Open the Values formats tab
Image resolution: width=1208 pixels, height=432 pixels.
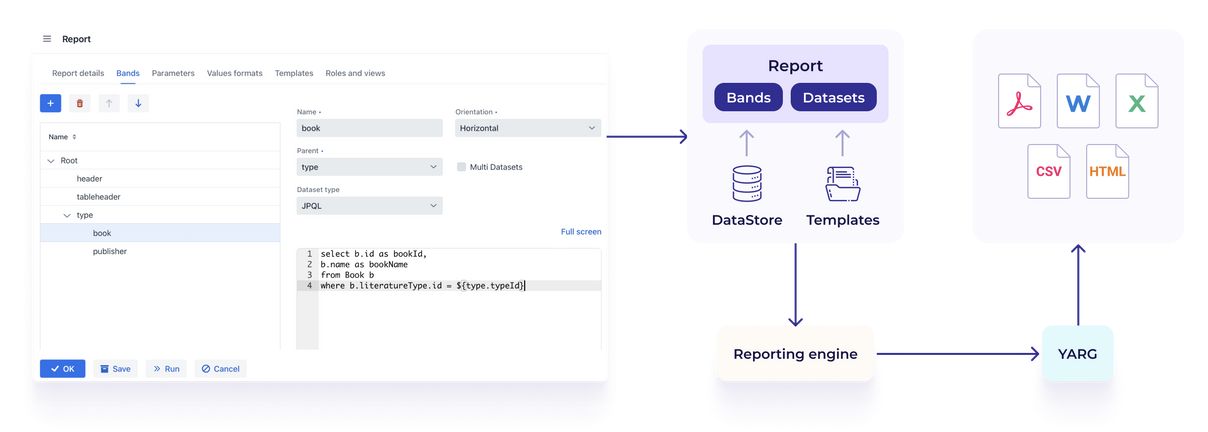(x=235, y=73)
